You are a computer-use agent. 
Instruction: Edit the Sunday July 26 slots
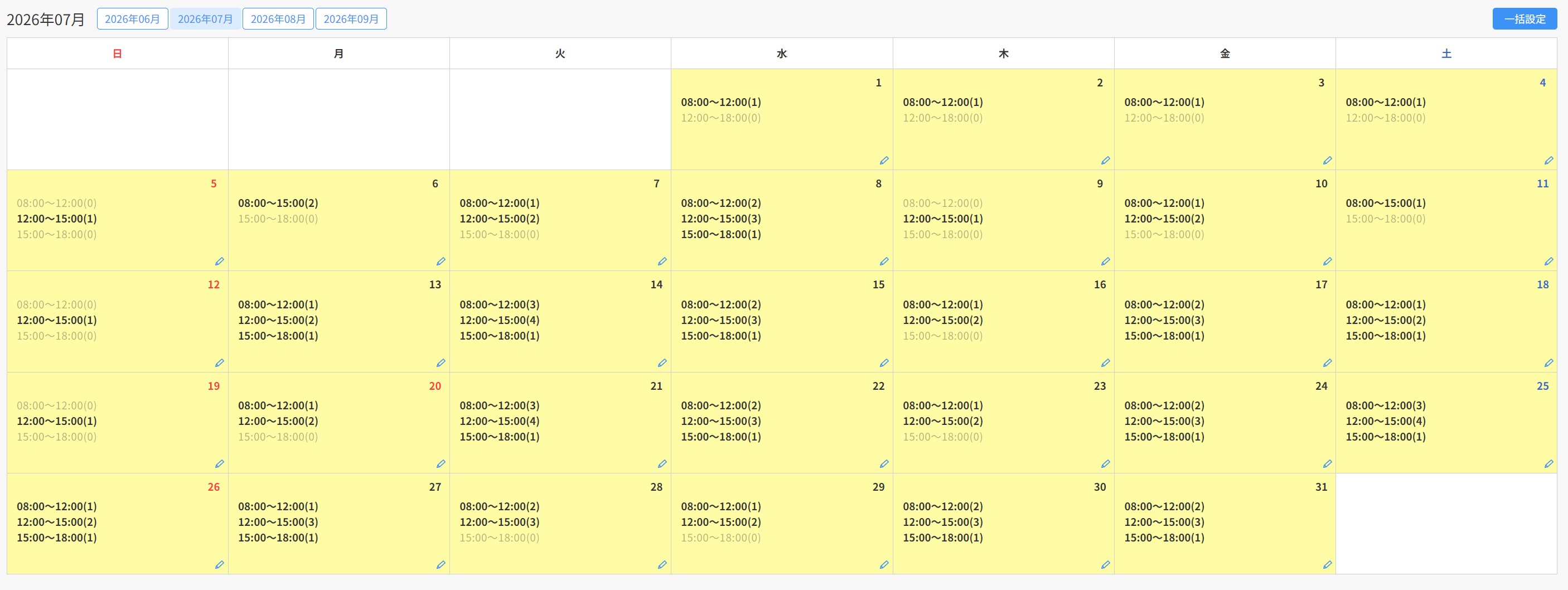point(220,565)
